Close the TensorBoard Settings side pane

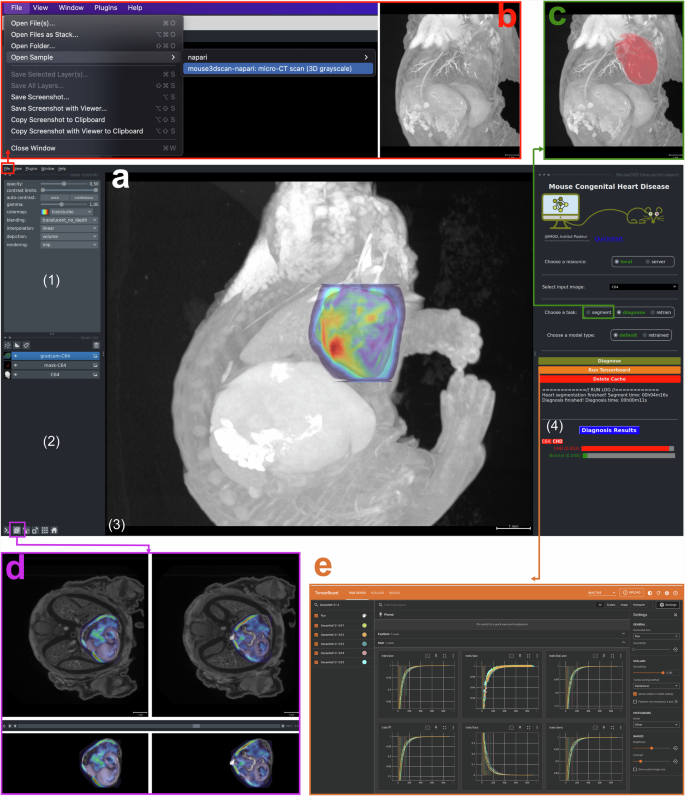[675, 615]
